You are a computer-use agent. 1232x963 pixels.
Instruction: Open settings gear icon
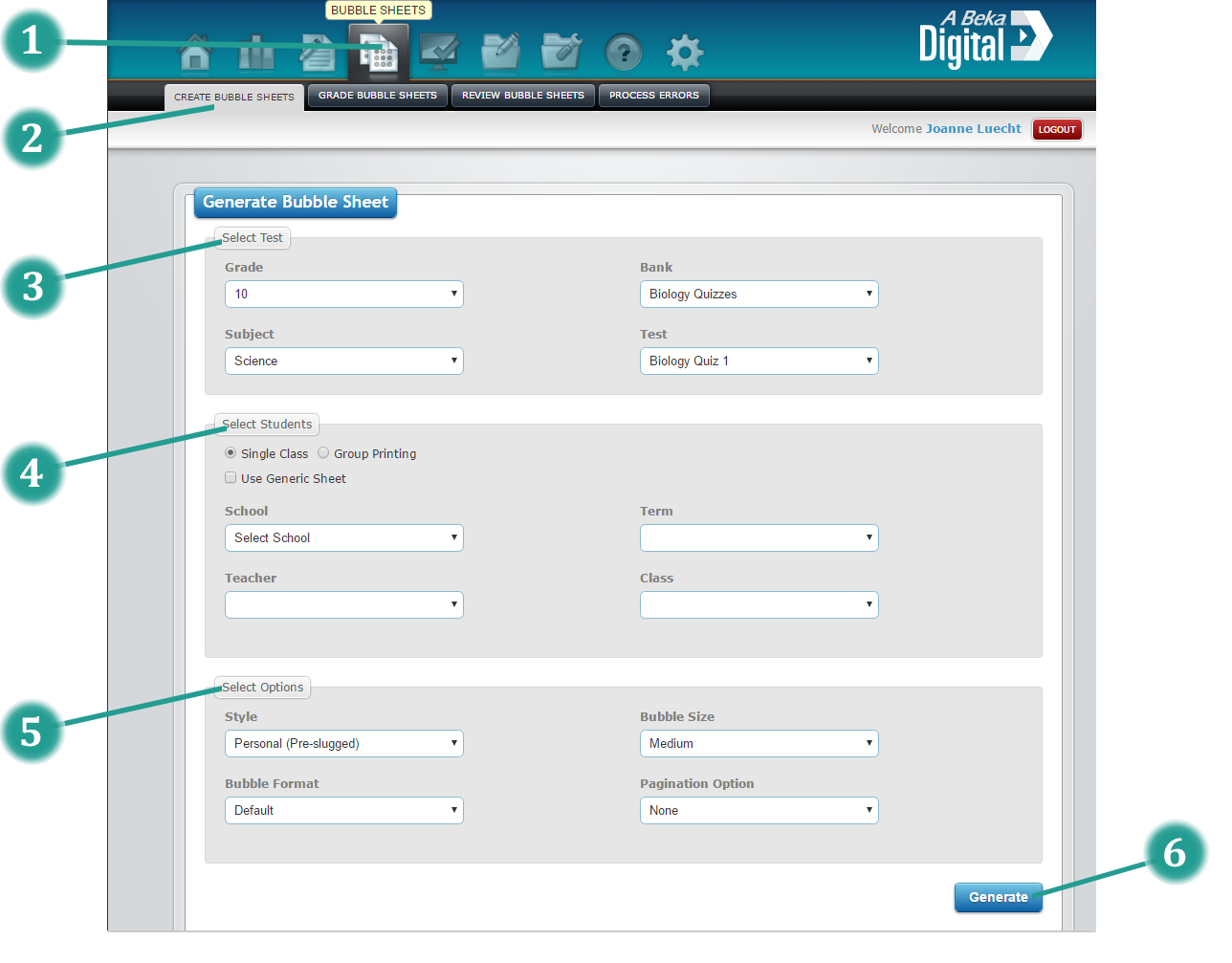click(x=684, y=53)
